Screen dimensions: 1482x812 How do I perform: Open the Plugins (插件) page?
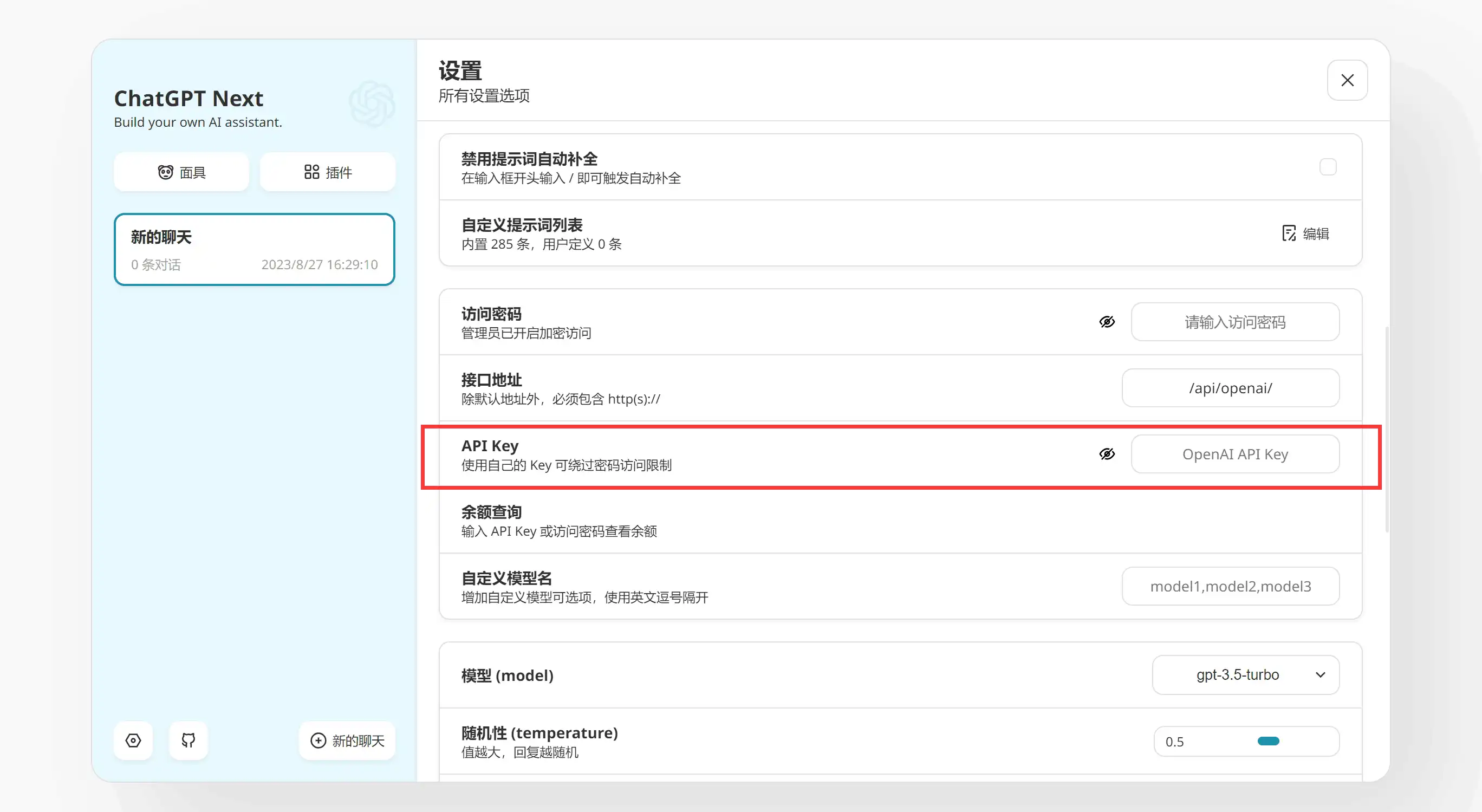[x=327, y=172]
